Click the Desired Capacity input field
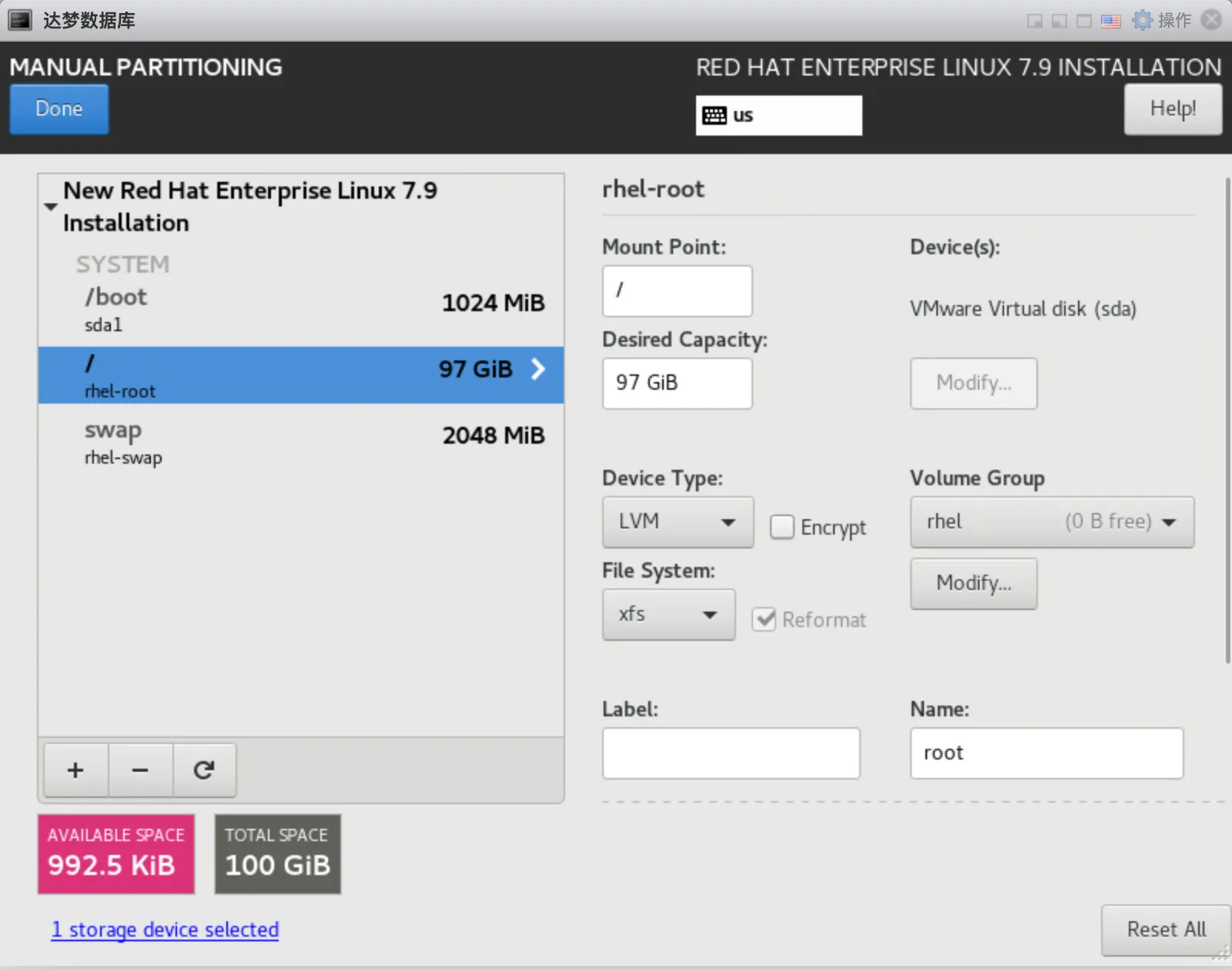 (x=676, y=383)
